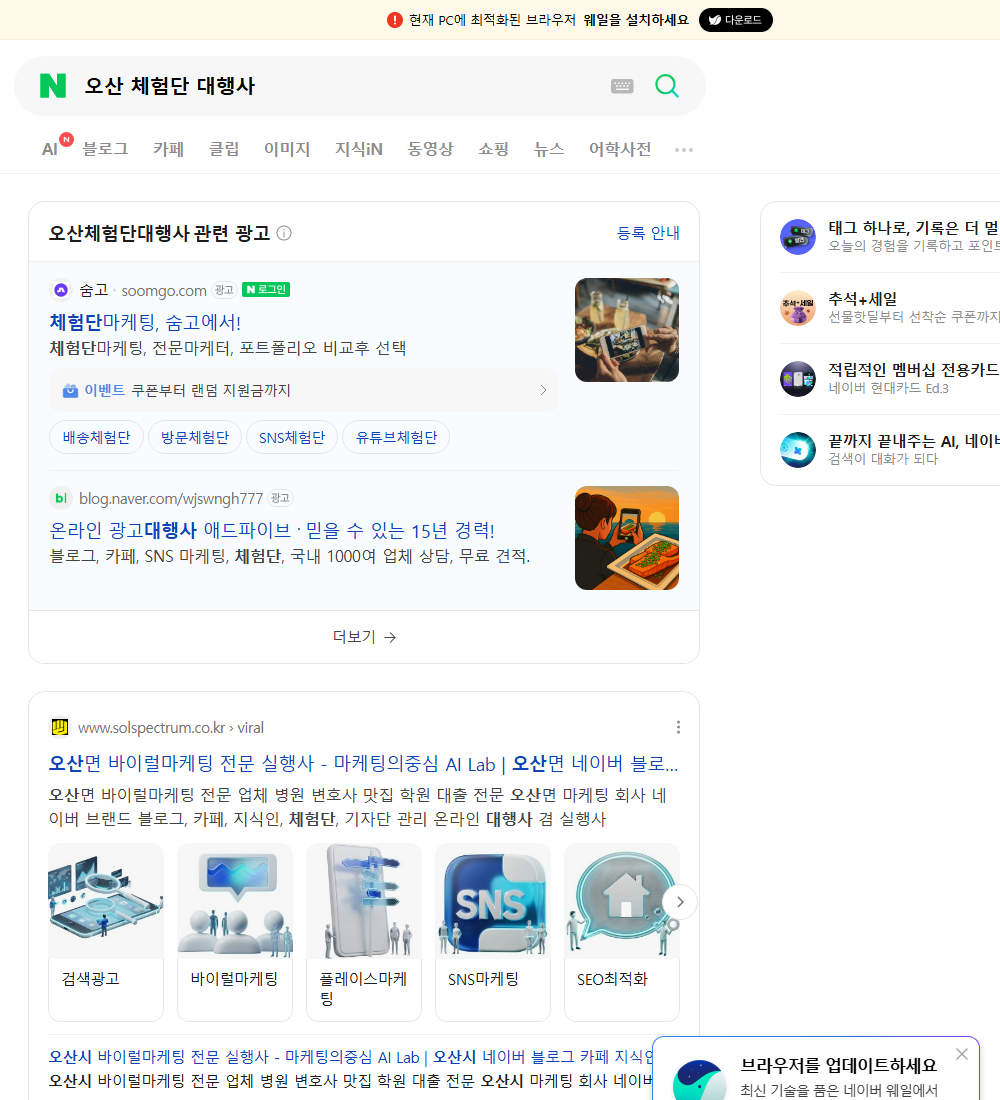This screenshot has width=1000, height=1100.
Task: Open the three-dot menu of solspectrum result
Action: [678, 727]
